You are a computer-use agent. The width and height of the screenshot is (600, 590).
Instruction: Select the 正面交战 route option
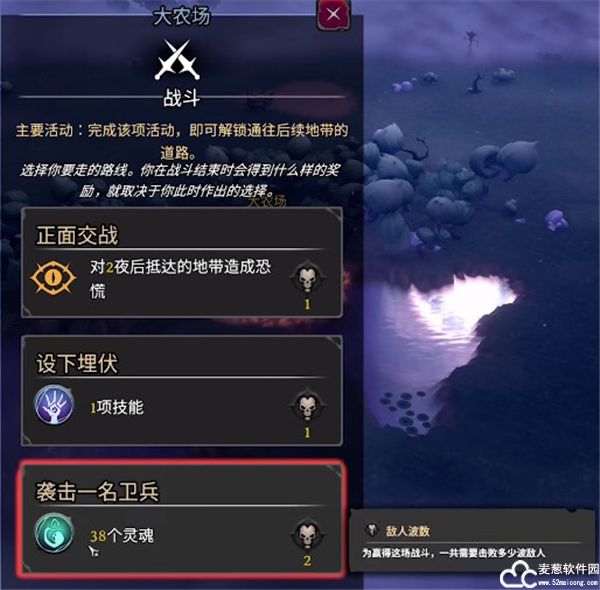pyautogui.click(x=182, y=262)
